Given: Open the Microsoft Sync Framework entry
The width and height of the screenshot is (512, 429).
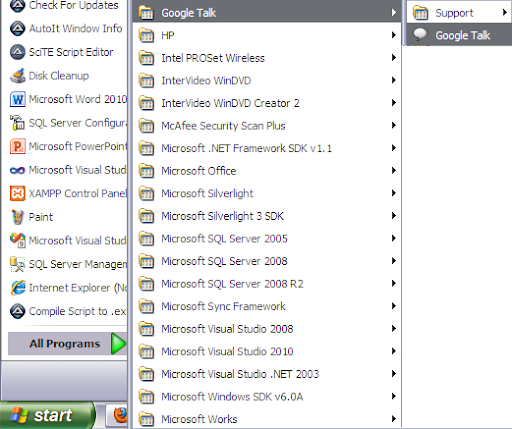Looking at the screenshot, I should 267,306.
